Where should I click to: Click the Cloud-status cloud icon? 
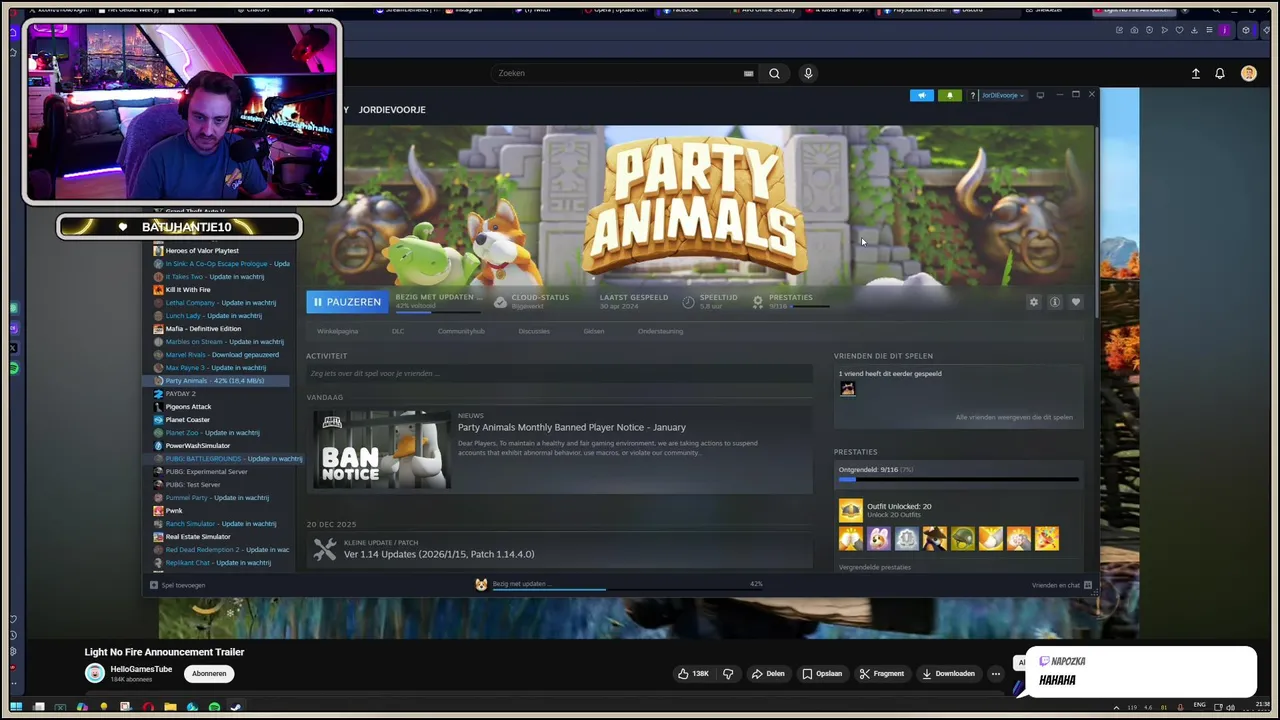[501, 301]
